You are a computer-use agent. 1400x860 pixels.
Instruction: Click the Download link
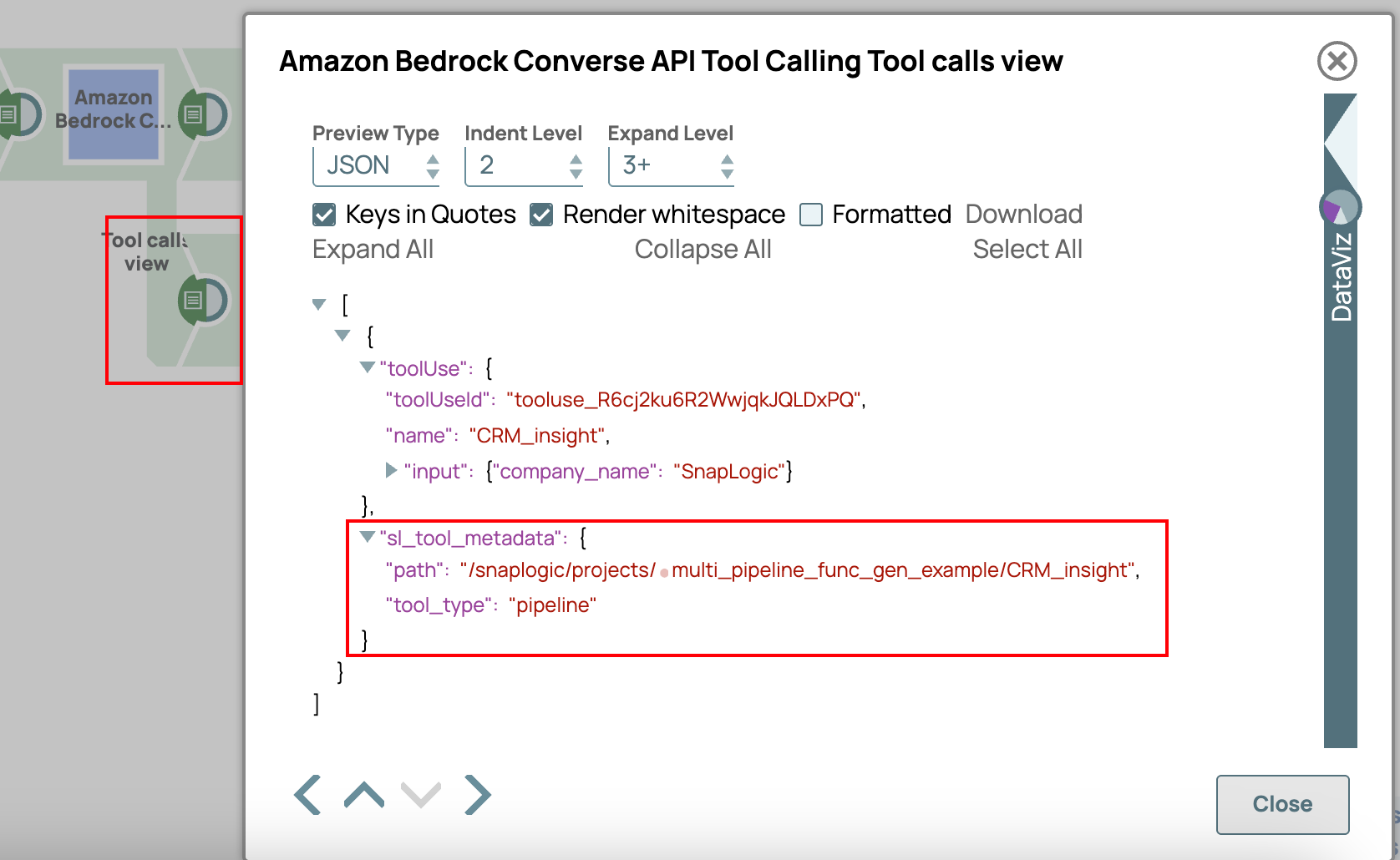point(1023,215)
